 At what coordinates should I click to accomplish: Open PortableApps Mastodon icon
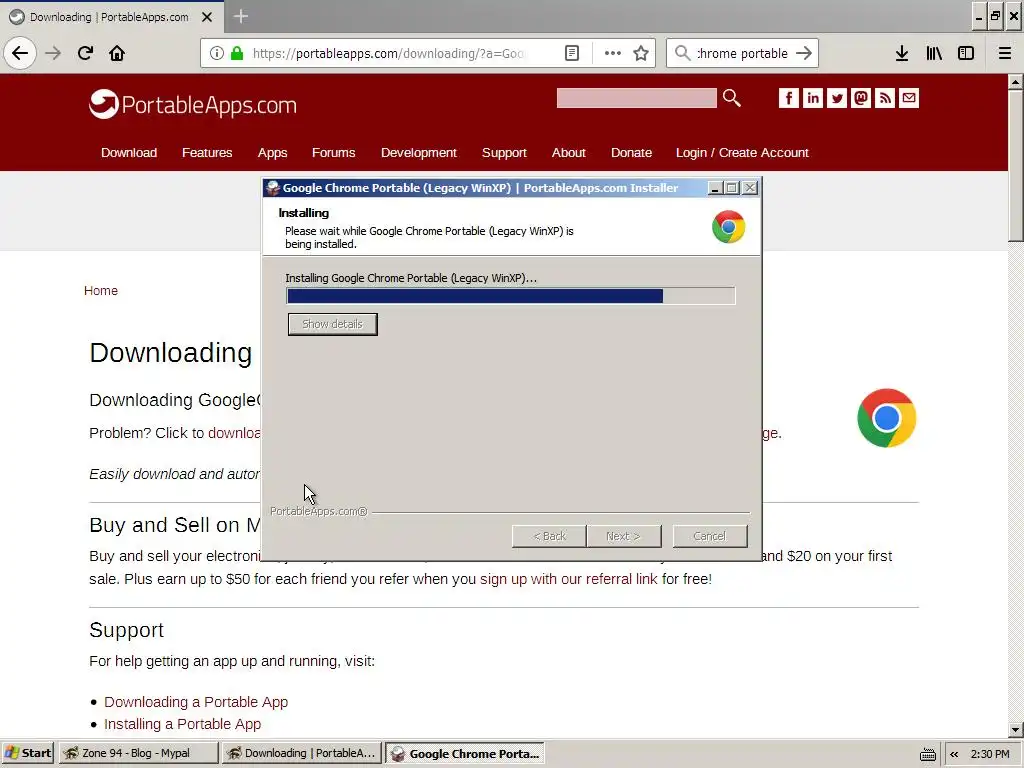861,98
